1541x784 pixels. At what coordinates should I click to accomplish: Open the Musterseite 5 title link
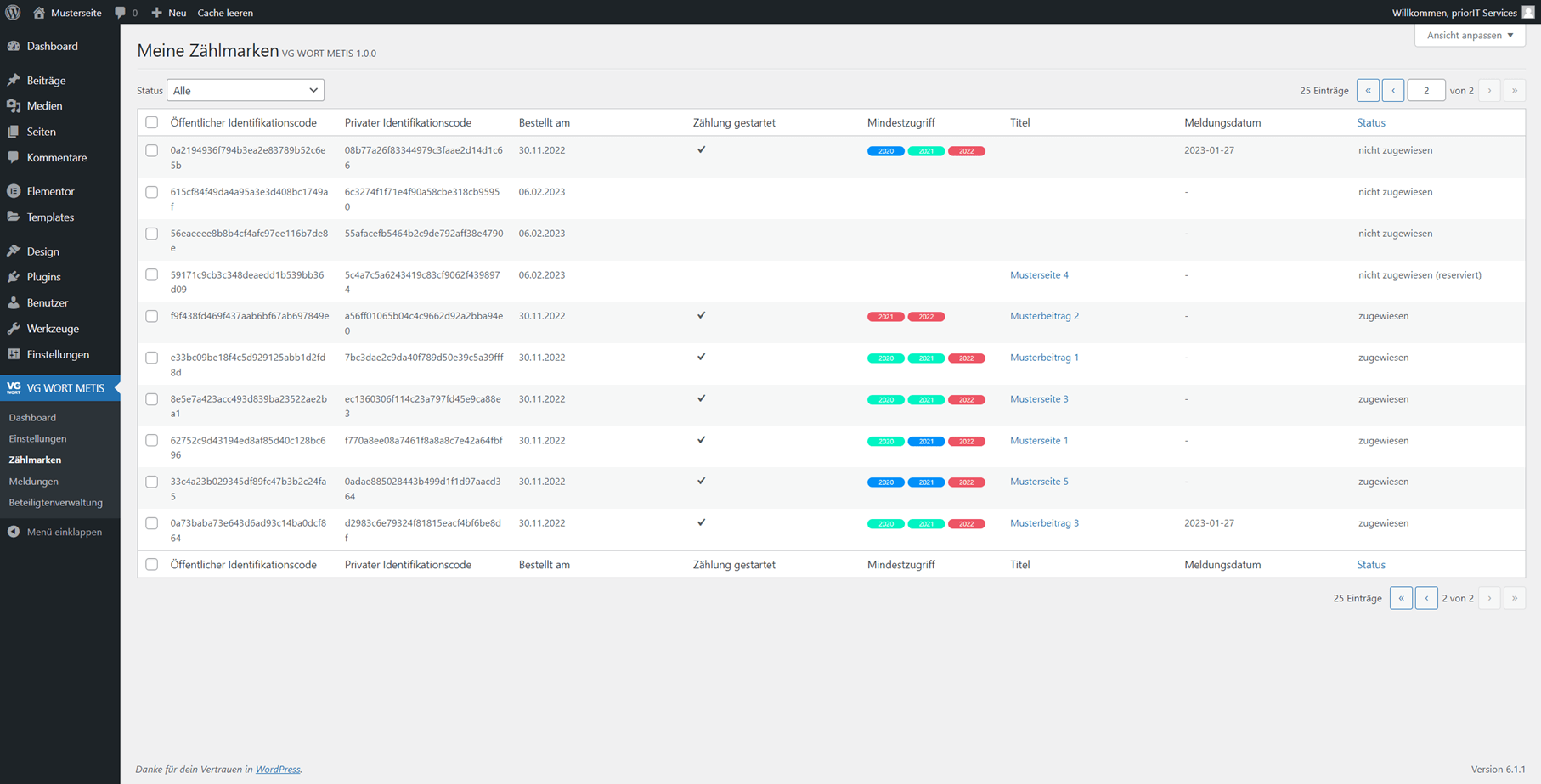coord(1039,482)
